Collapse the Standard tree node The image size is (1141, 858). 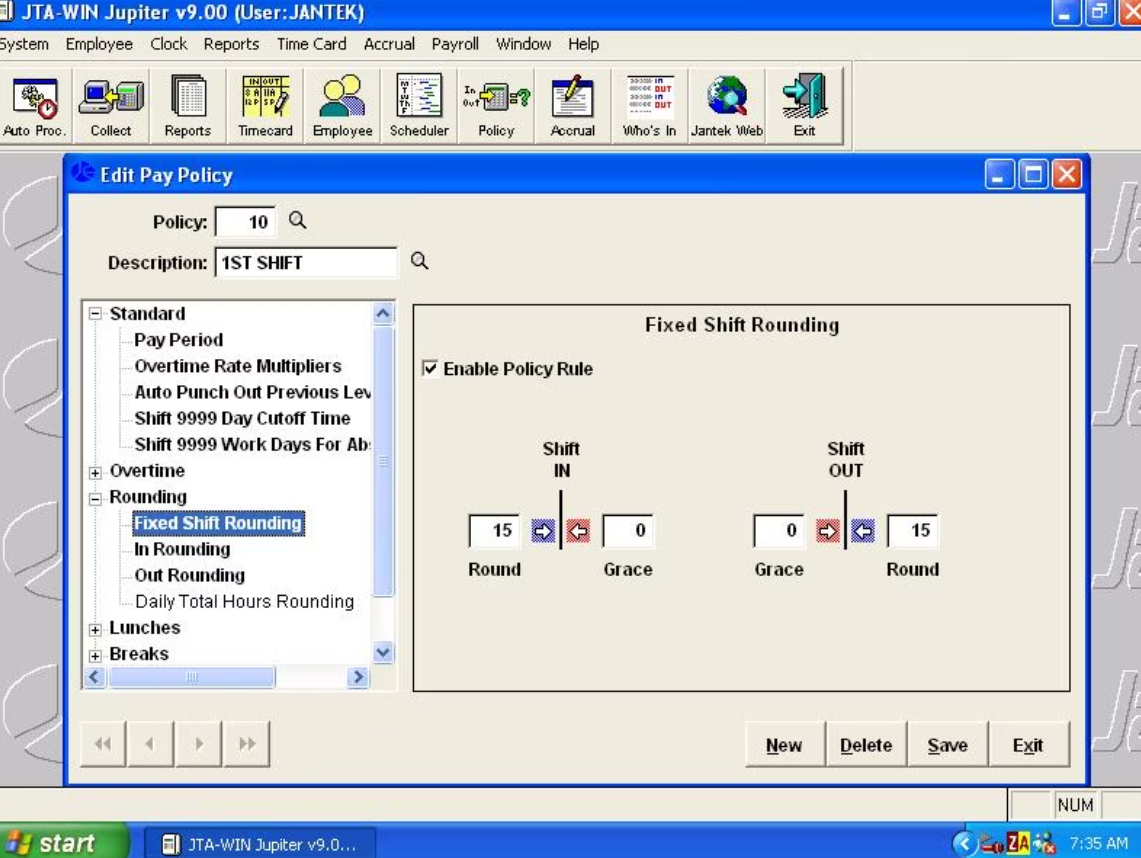pyautogui.click(x=95, y=314)
